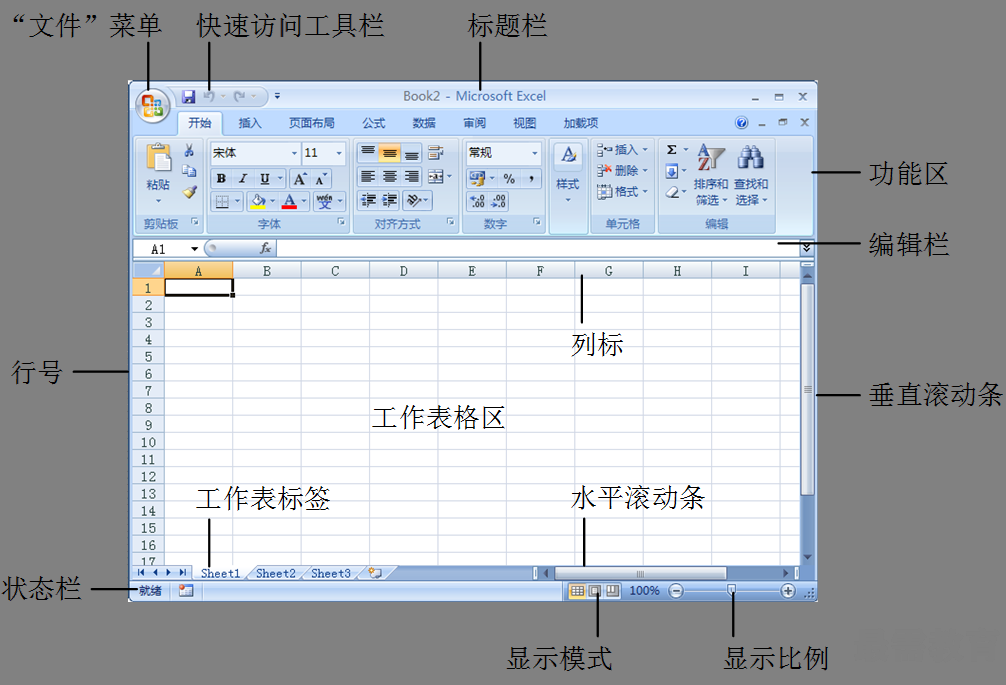This screenshot has height=685, width=1006.
Task: Click the 100% zoom level button
Action: tap(644, 591)
